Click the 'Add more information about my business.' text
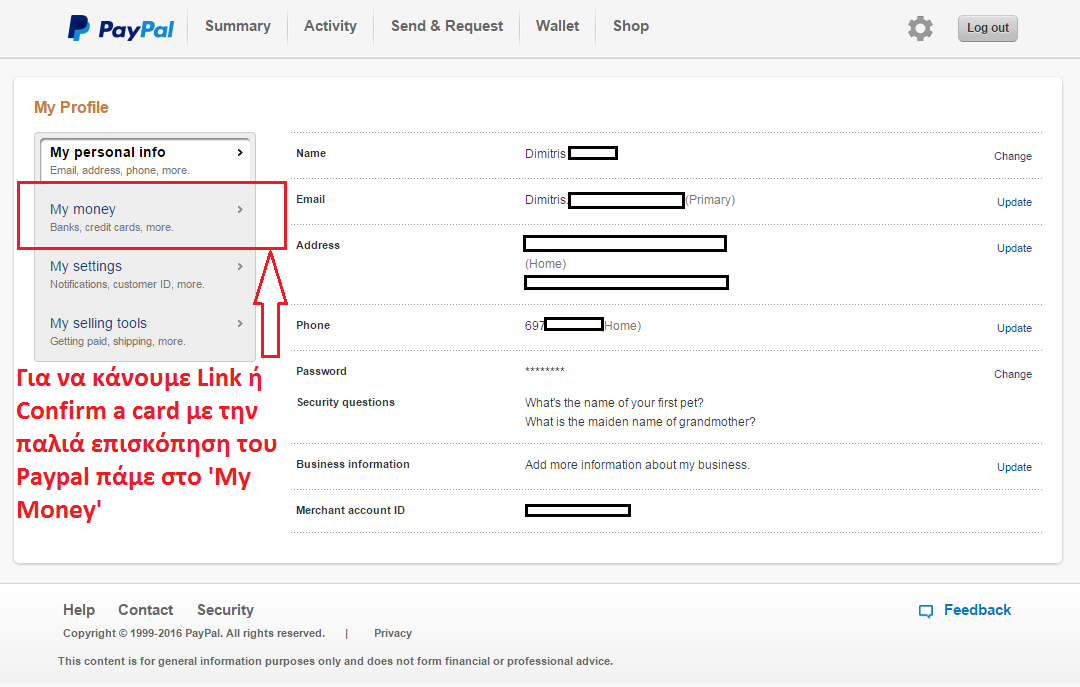Viewport: 1080px width, 687px height. pyautogui.click(x=637, y=465)
